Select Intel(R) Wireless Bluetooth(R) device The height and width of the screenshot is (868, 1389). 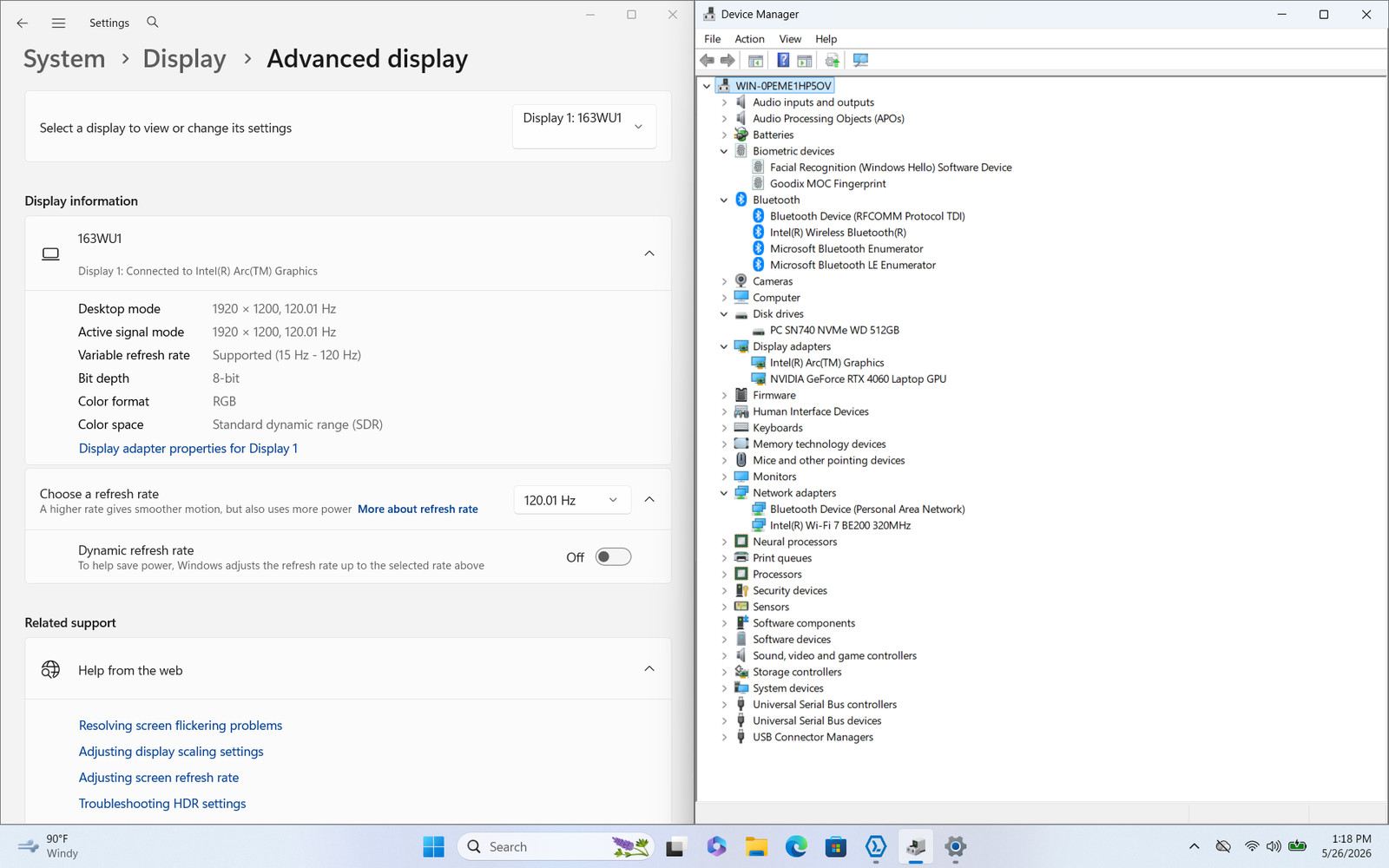pos(838,233)
